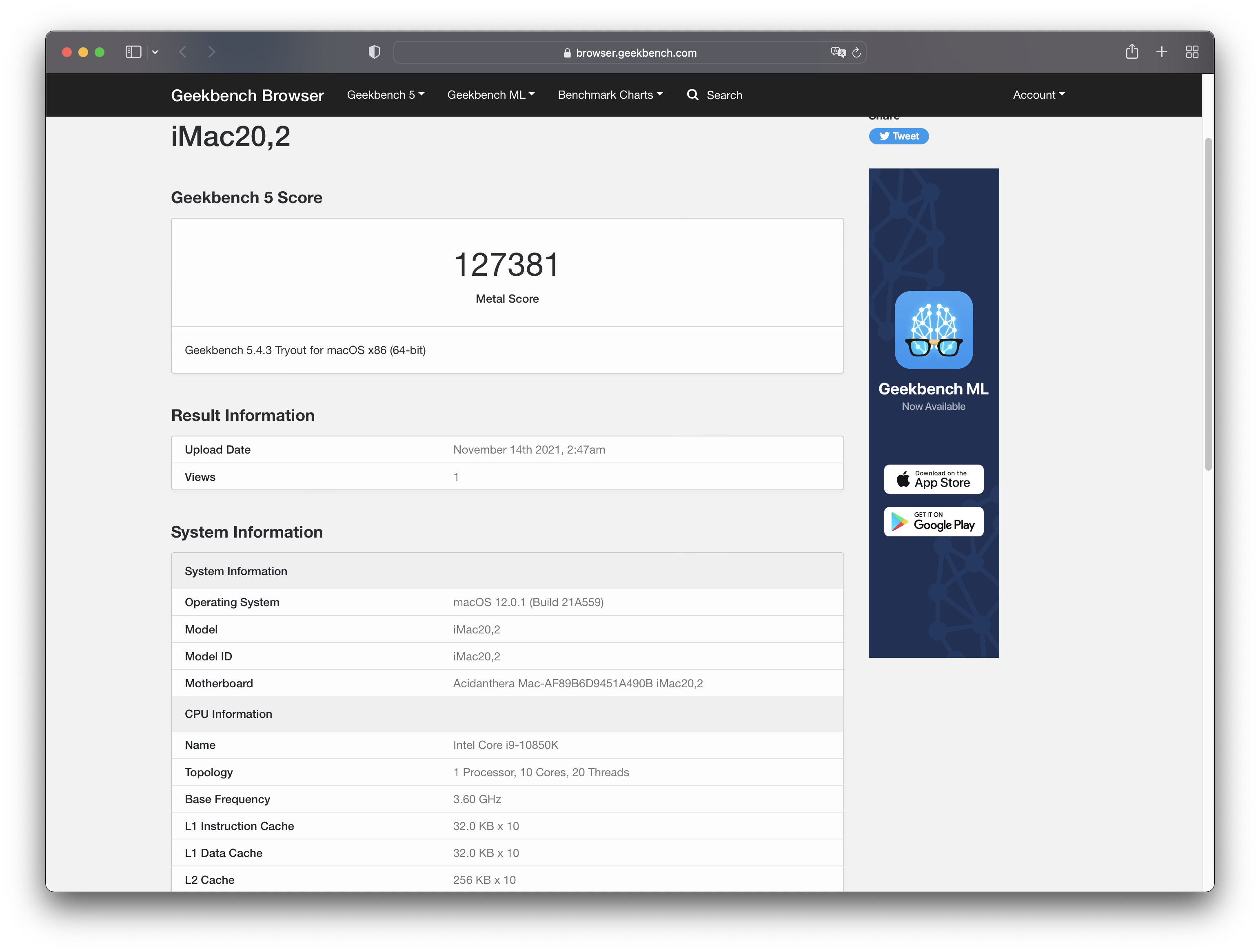
Task: Click Get it on Google Play badge
Action: click(x=933, y=521)
